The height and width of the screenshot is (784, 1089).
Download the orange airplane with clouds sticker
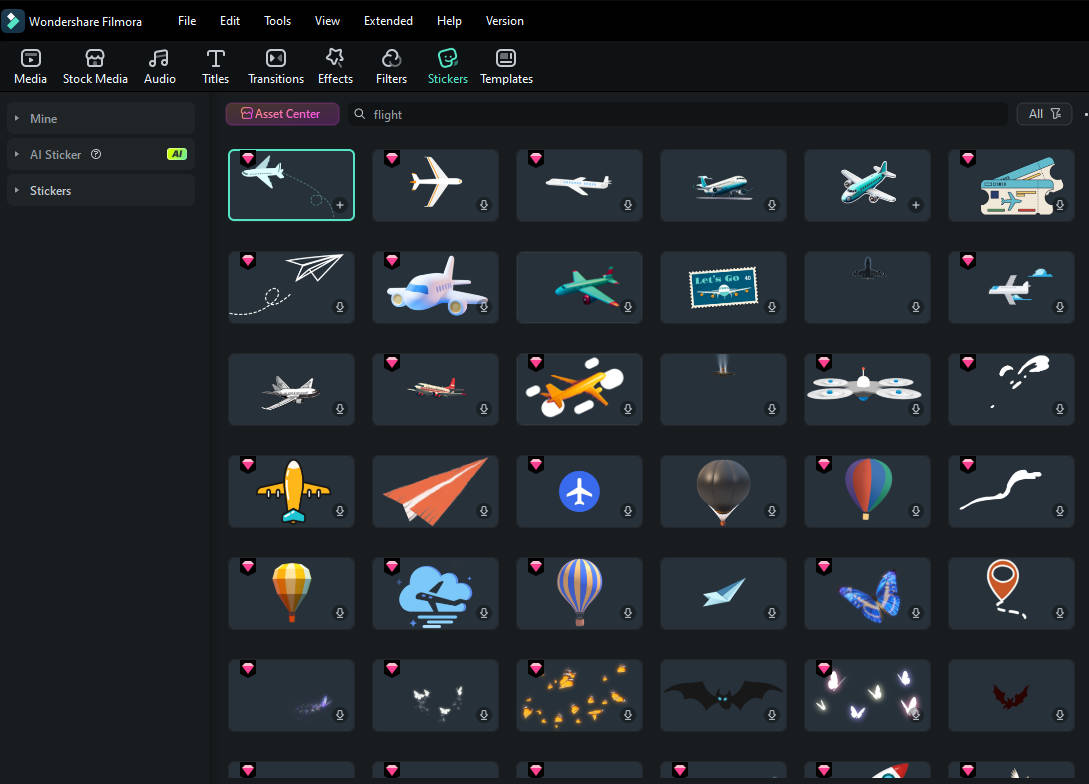click(x=628, y=409)
